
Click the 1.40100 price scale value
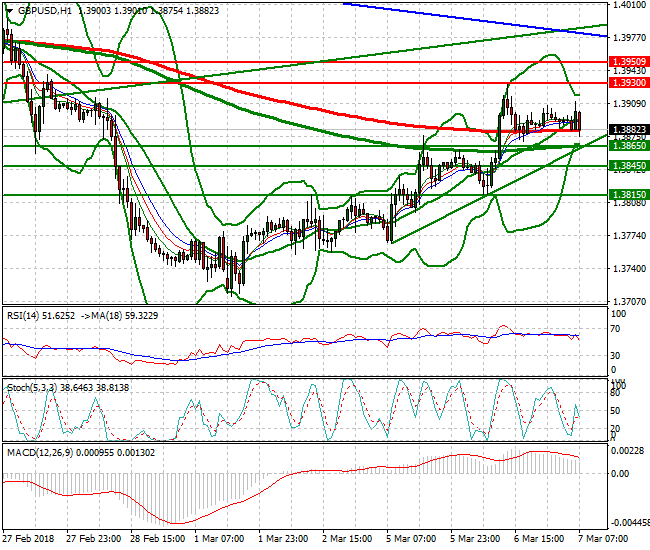(x=629, y=5)
